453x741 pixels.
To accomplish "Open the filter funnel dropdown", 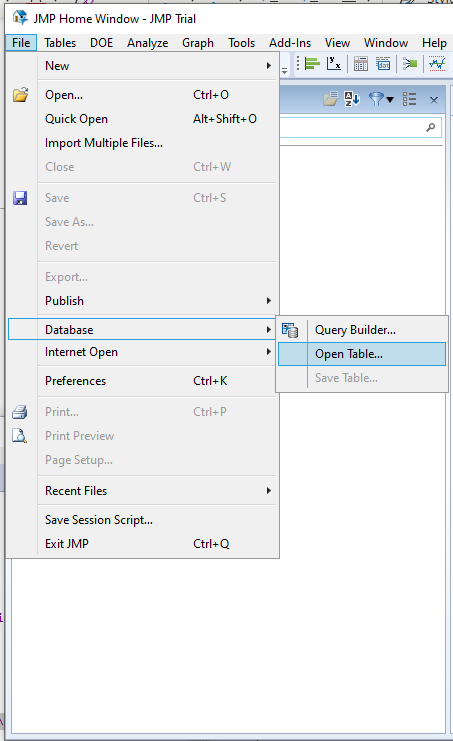I will 381,99.
